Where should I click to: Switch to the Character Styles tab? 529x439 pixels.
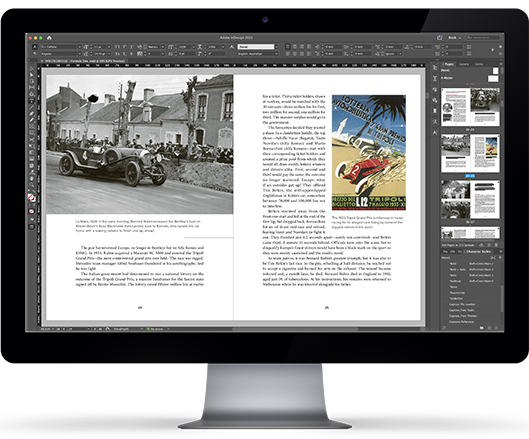478,251
